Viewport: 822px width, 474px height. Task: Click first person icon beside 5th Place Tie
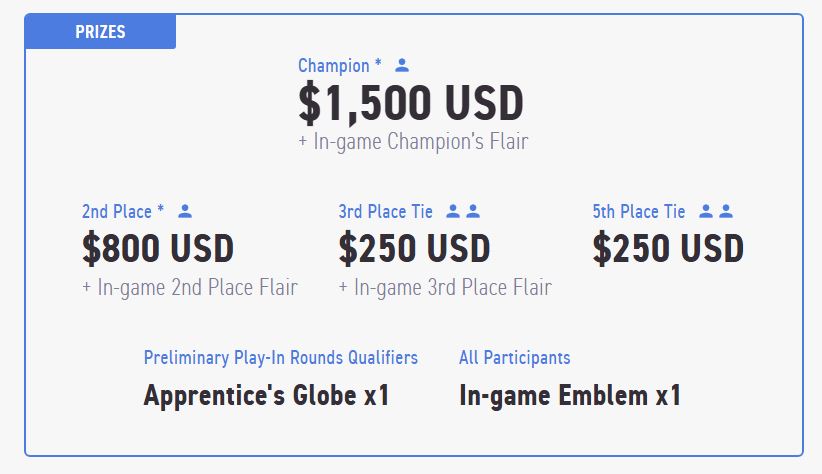706,211
